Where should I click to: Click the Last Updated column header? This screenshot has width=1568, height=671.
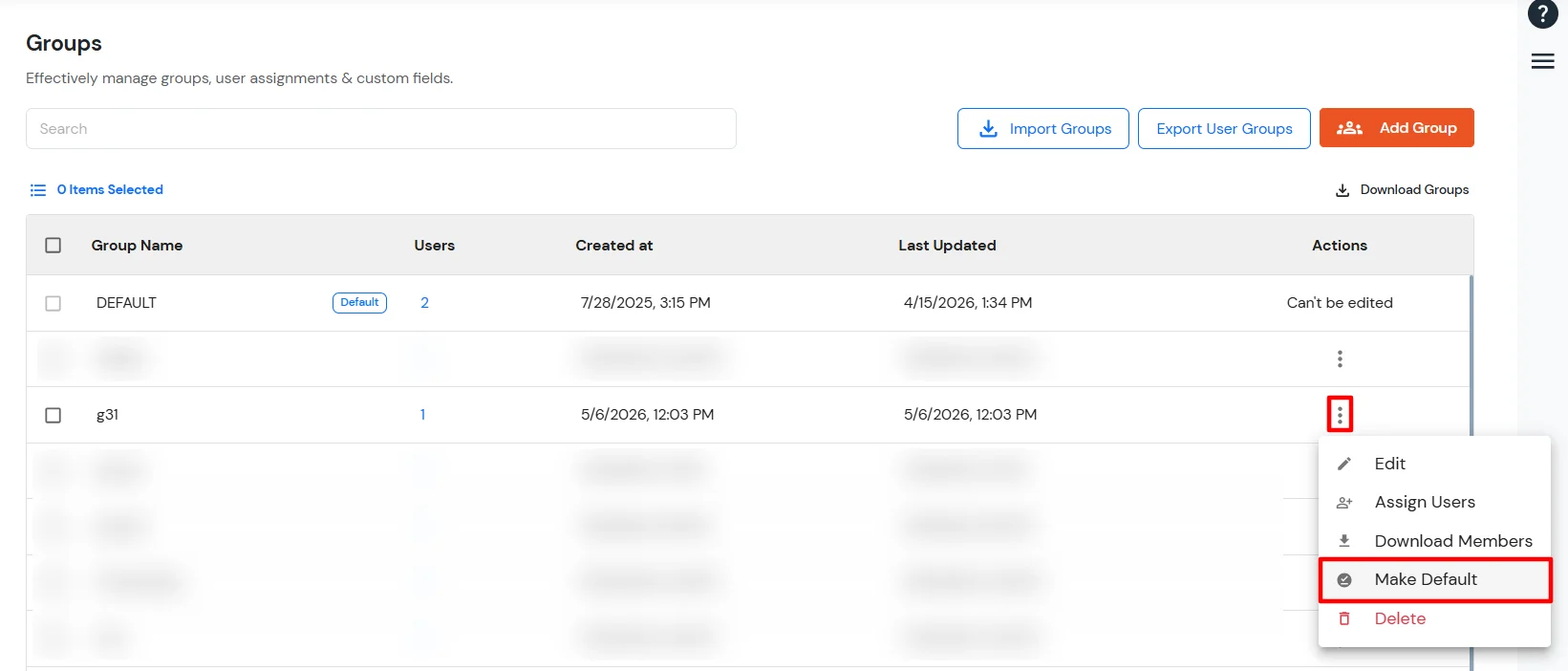point(947,246)
